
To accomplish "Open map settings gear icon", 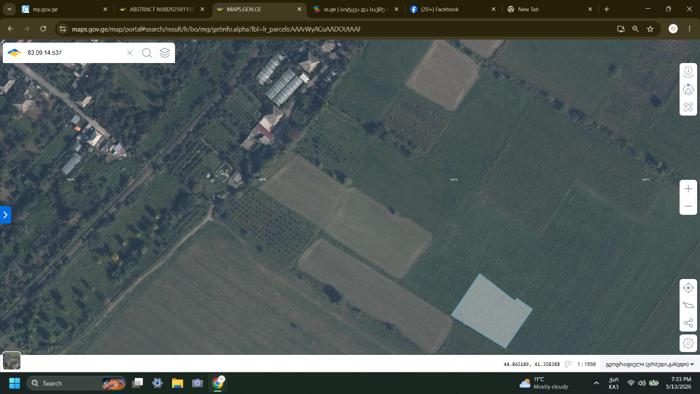I will tap(688, 343).
